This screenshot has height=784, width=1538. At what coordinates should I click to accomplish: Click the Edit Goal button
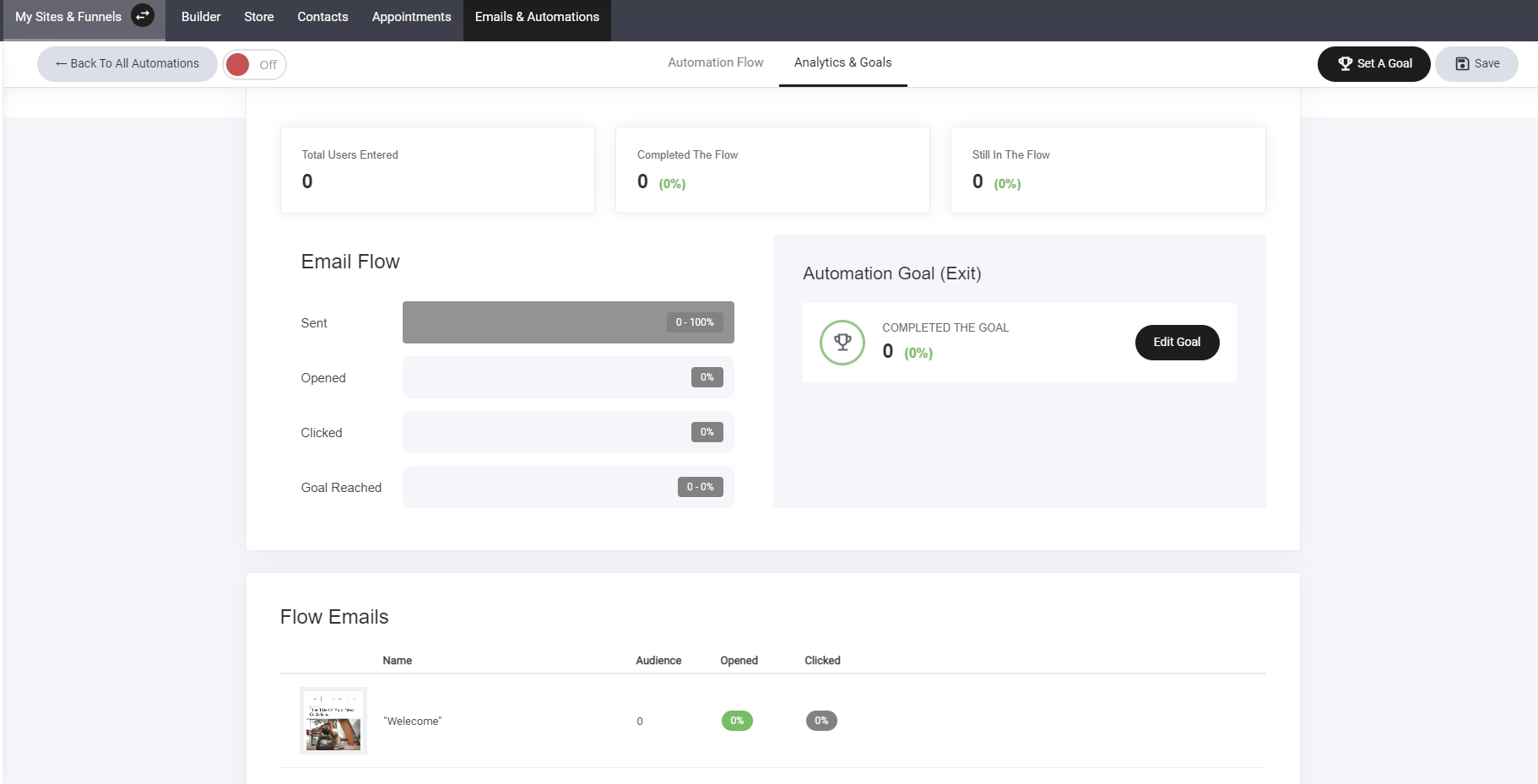[x=1177, y=343]
